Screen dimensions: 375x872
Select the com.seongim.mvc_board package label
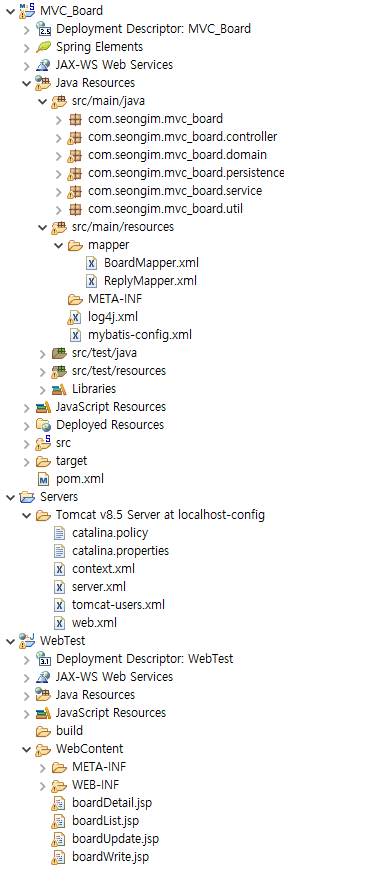coord(155,118)
